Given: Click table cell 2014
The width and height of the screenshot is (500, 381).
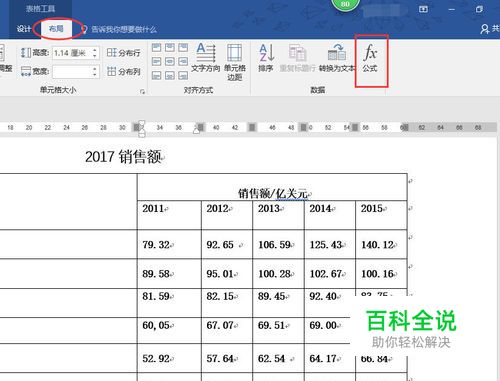Looking at the screenshot, I should [x=330, y=215].
